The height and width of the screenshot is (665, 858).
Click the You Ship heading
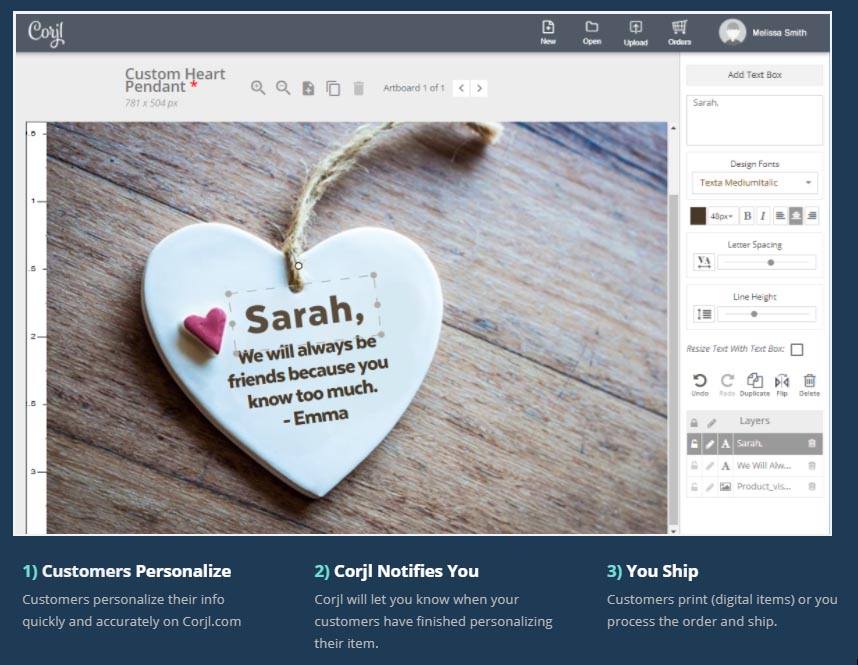pos(652,571)
